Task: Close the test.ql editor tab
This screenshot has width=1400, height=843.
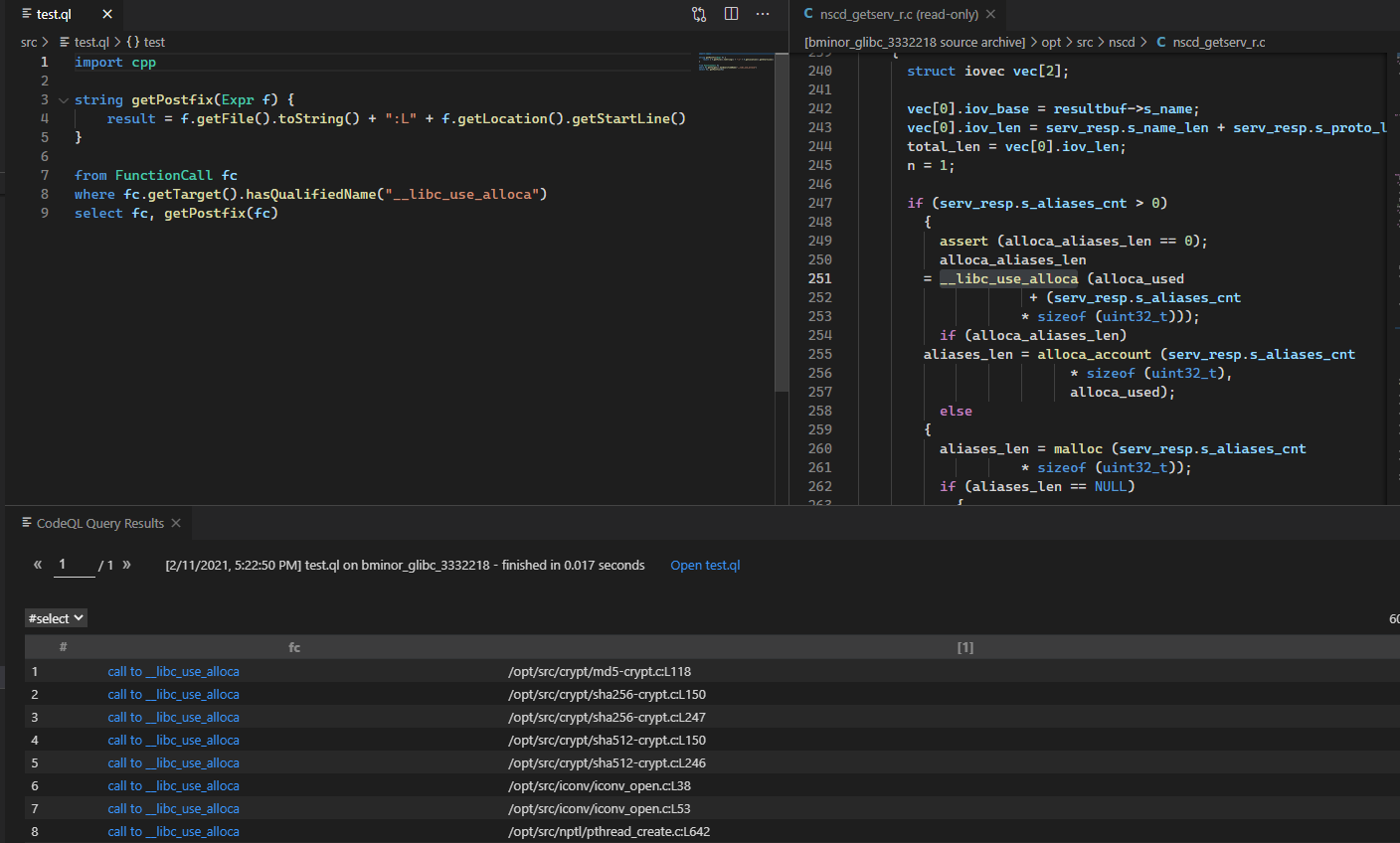Action: (107, 14)
